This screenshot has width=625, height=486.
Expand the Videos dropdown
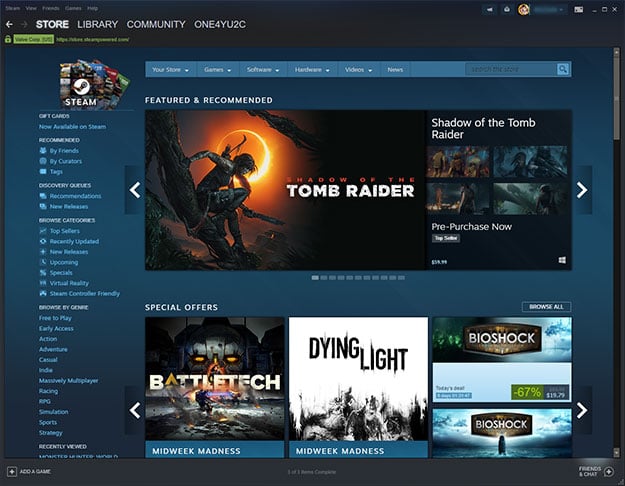pos(358,69)
